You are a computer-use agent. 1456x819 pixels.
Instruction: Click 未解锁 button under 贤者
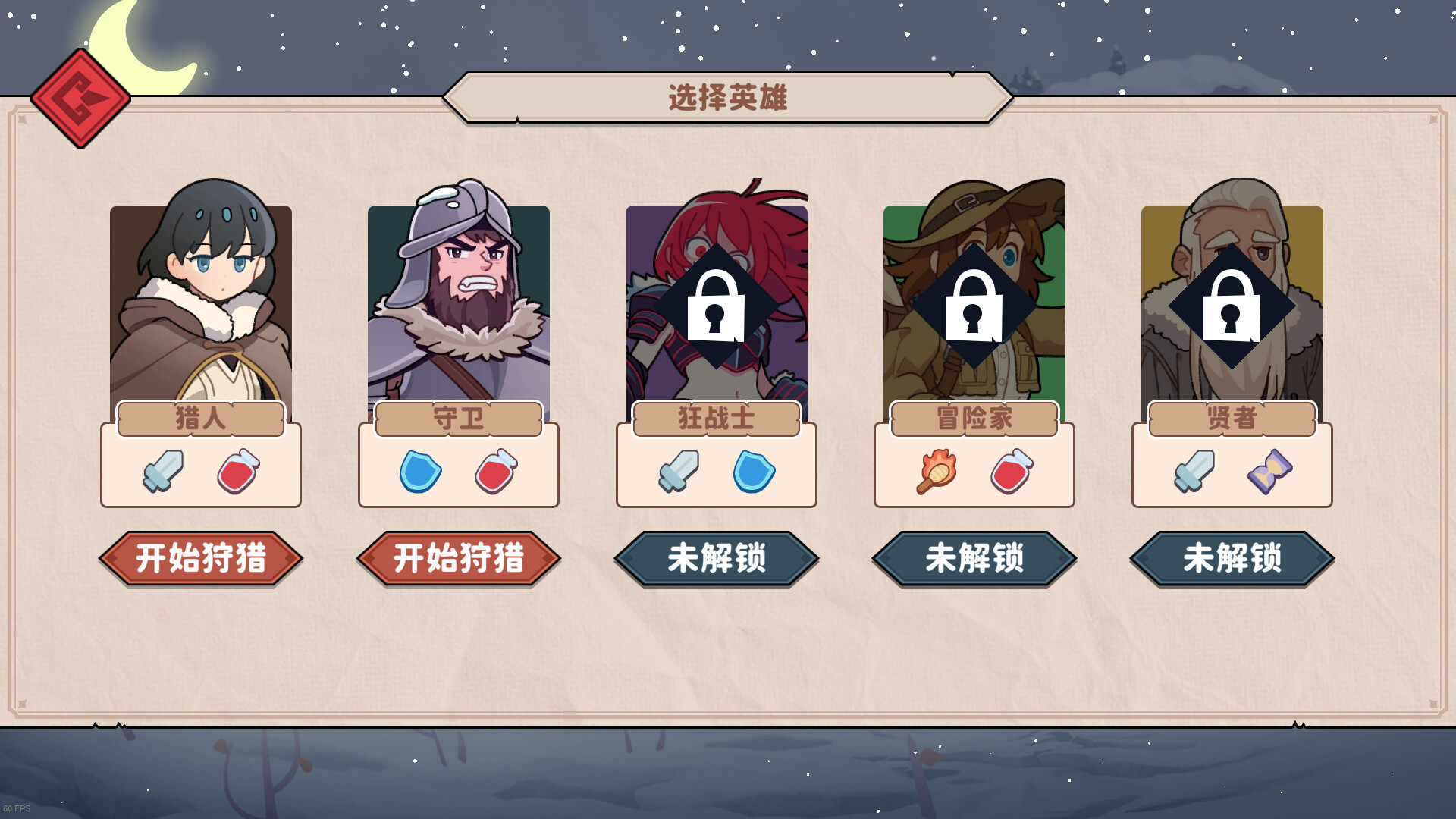pyautogui.click(x=1232, y=558)
